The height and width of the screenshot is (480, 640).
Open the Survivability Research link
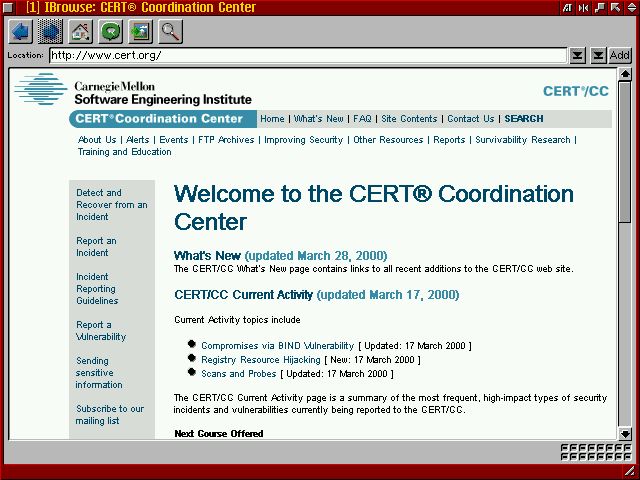point(523,140)
